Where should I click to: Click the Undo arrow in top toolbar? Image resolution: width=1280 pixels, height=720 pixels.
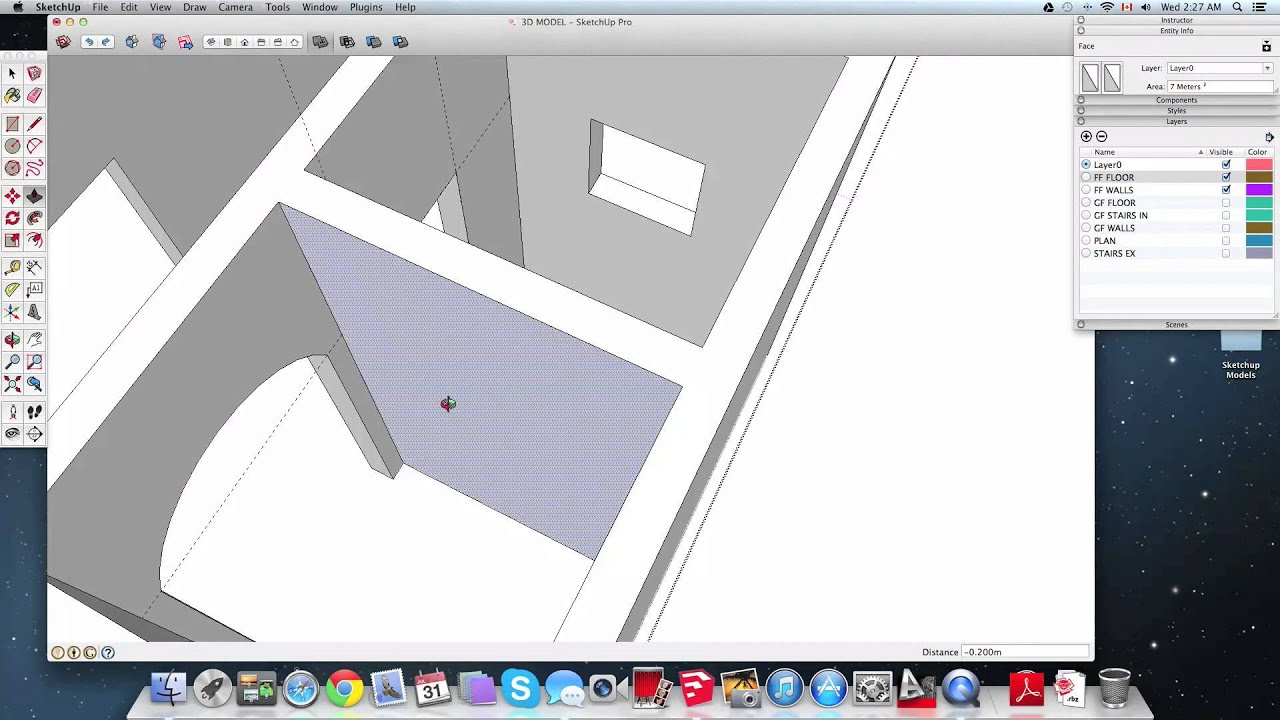coord(88,42)
